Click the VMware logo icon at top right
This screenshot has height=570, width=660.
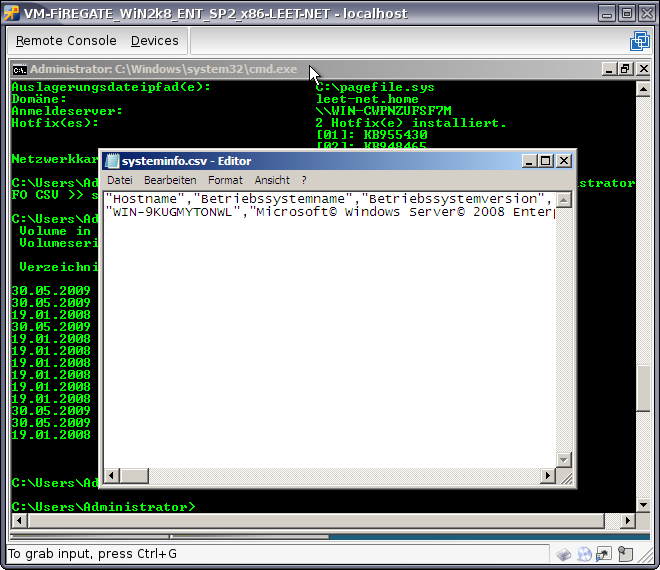coord(639,41)
